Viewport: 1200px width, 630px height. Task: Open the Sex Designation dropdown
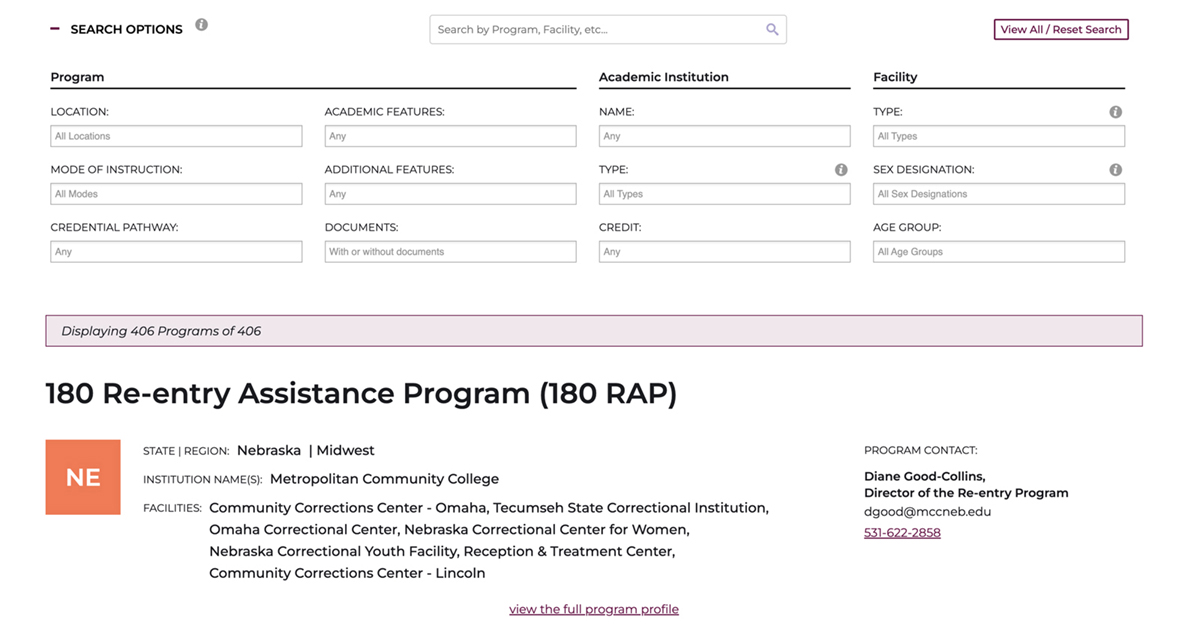[x=998, y=194]
